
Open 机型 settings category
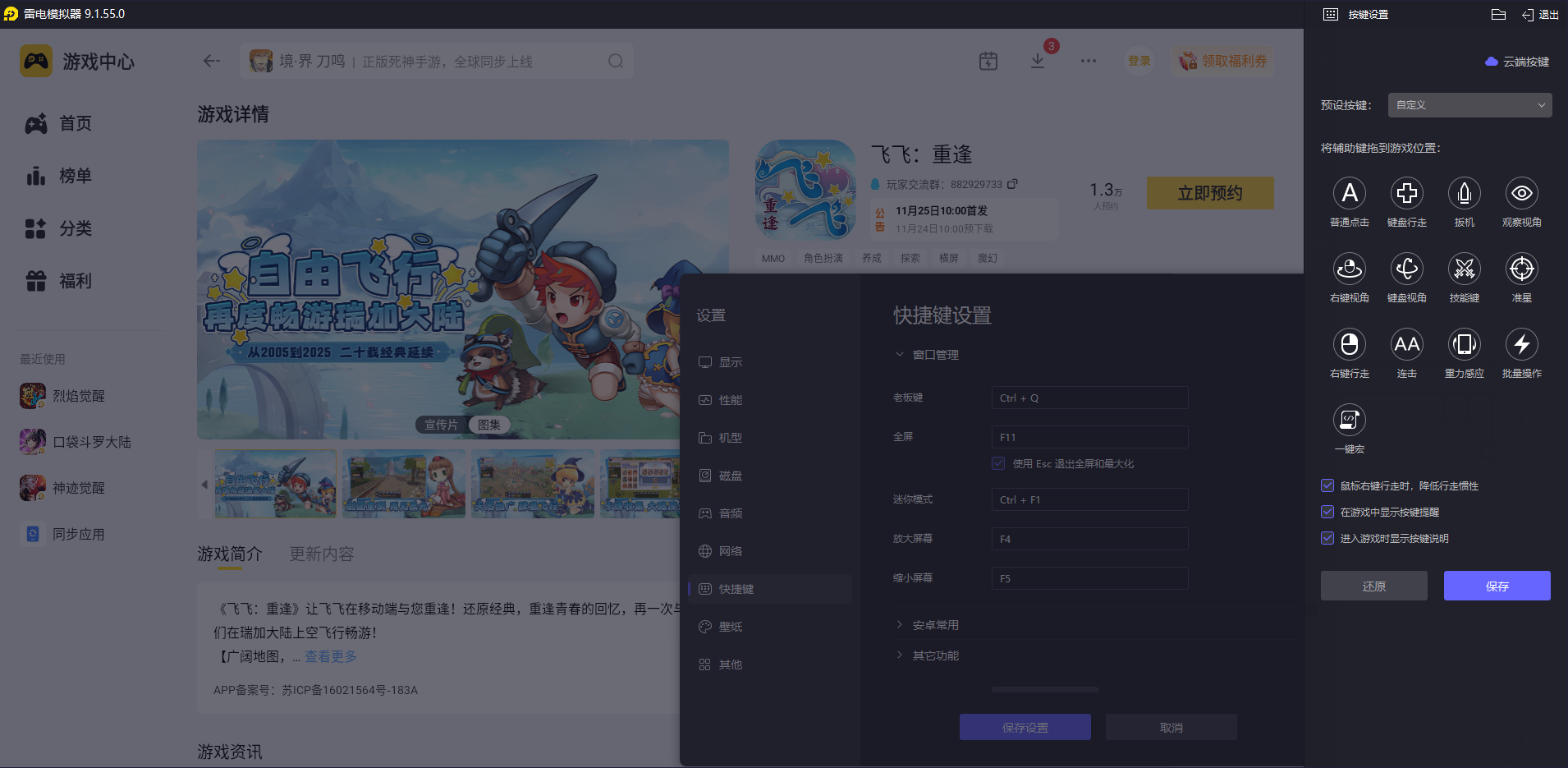(770, 438)
